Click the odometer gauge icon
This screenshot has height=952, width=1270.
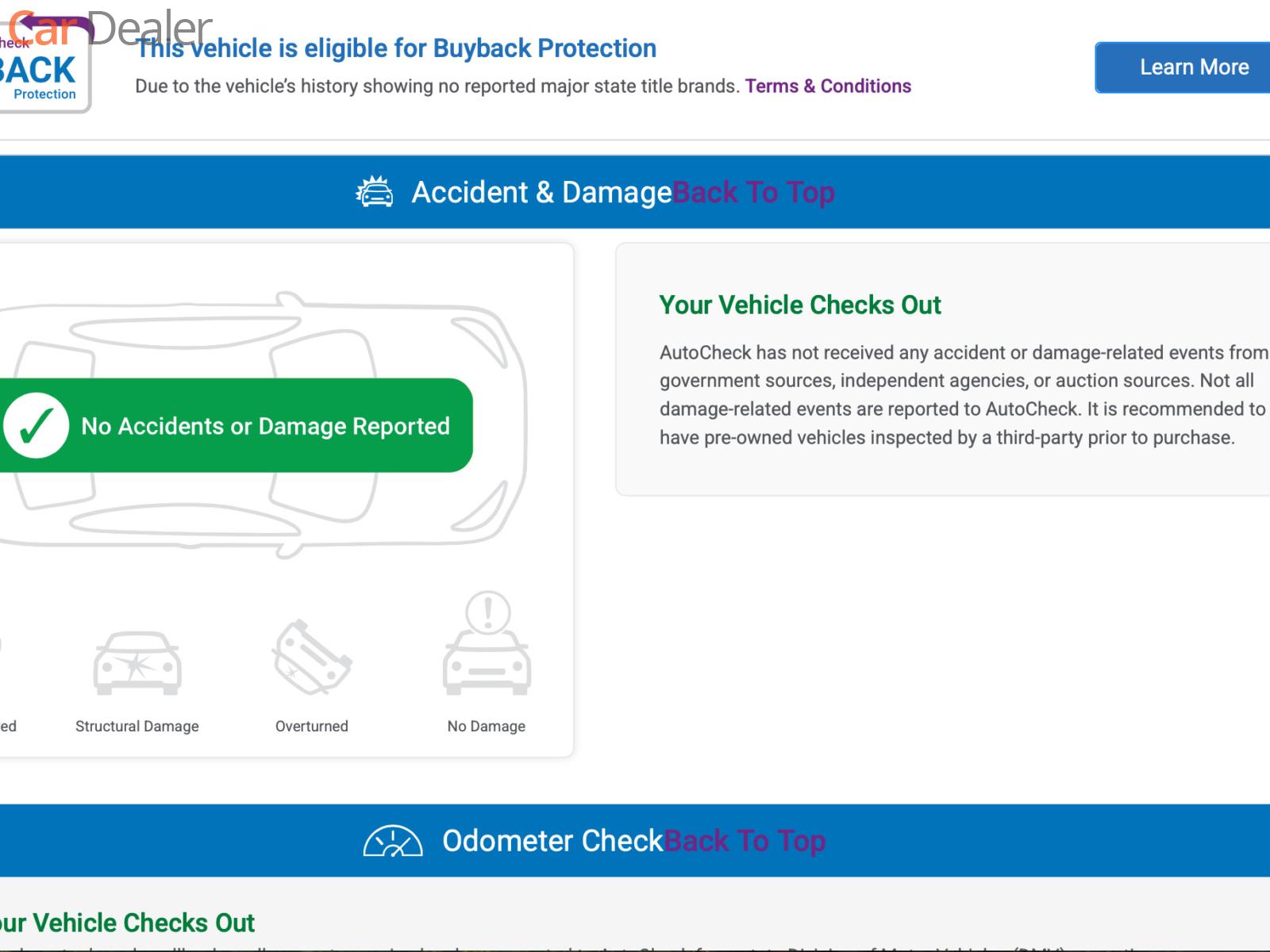[392, 841]
